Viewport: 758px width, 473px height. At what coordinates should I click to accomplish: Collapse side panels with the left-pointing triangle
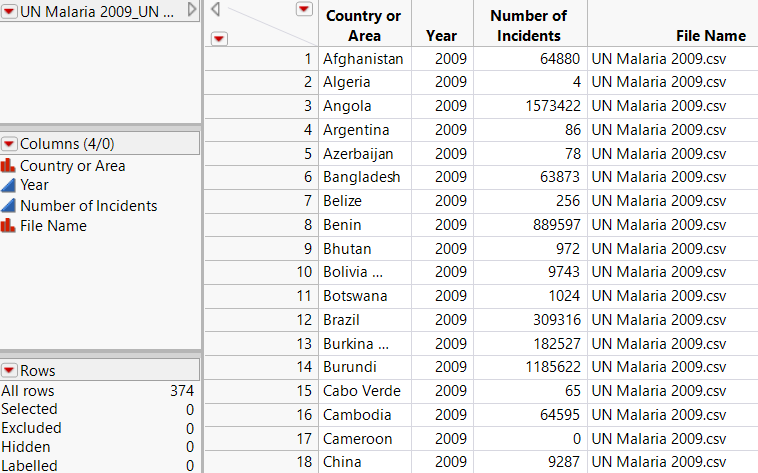[x=215, y=10]
